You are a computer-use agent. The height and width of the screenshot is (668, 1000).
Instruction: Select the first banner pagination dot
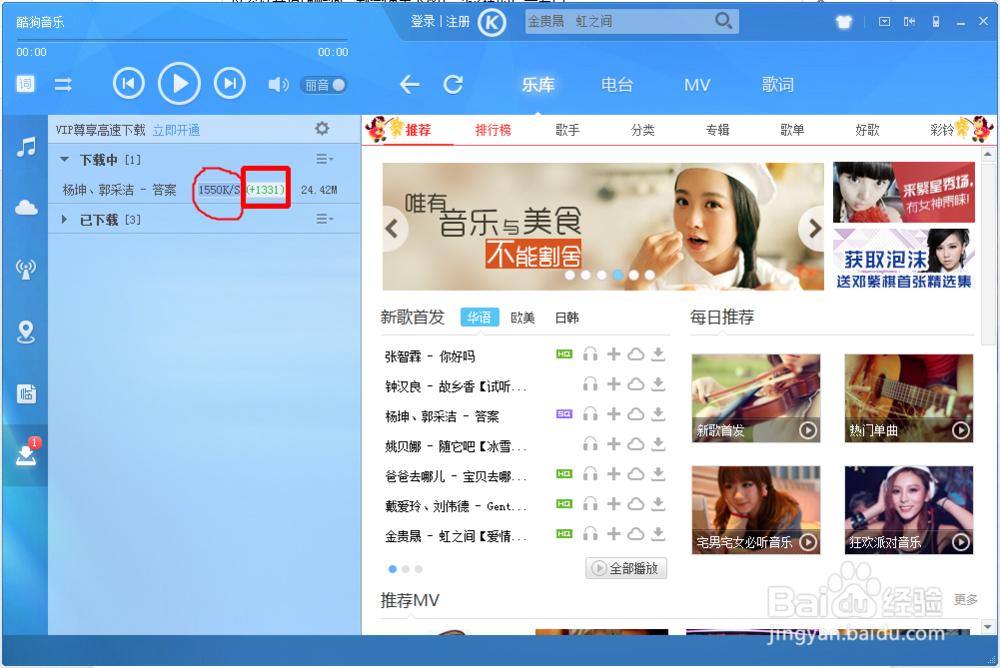coord(570,275)
